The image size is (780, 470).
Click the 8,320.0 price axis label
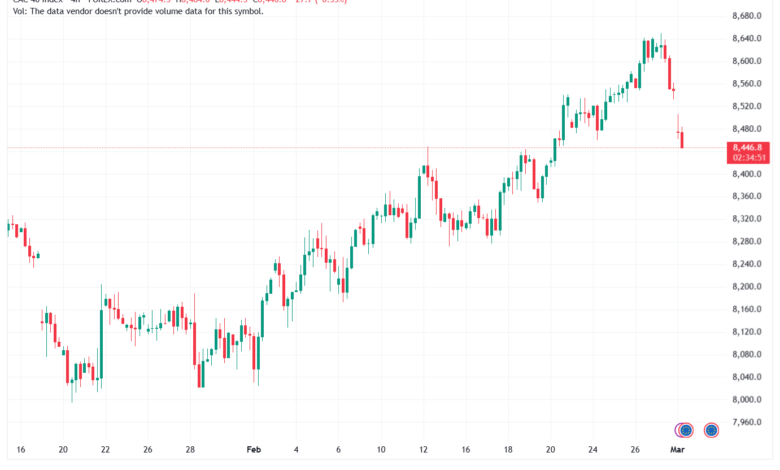click(x=747, y=219)
